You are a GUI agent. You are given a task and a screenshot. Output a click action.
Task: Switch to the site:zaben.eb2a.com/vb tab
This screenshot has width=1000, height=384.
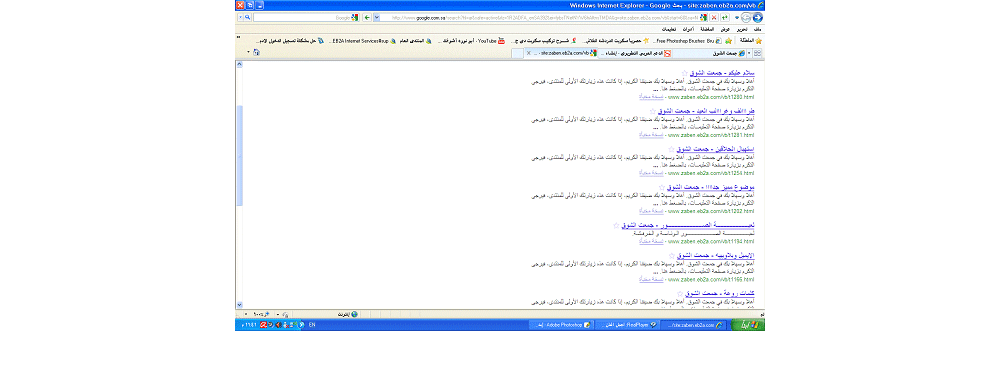561,53
